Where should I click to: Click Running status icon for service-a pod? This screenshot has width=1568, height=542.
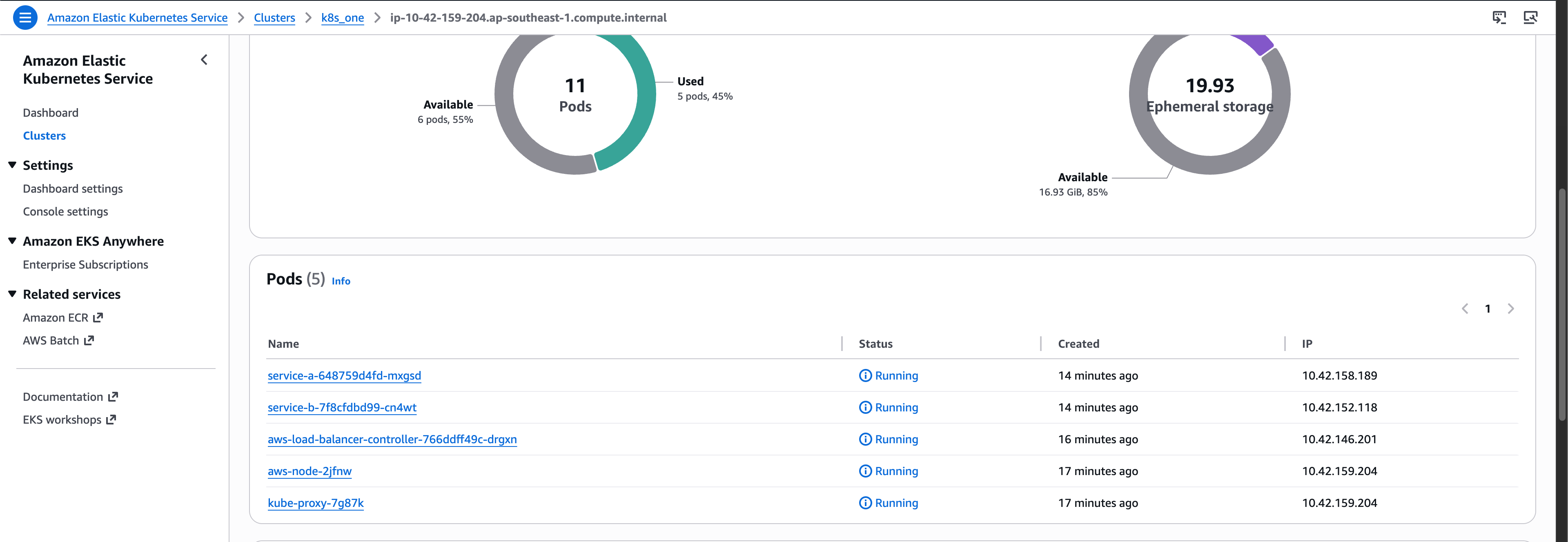click(x=865, y=375)
